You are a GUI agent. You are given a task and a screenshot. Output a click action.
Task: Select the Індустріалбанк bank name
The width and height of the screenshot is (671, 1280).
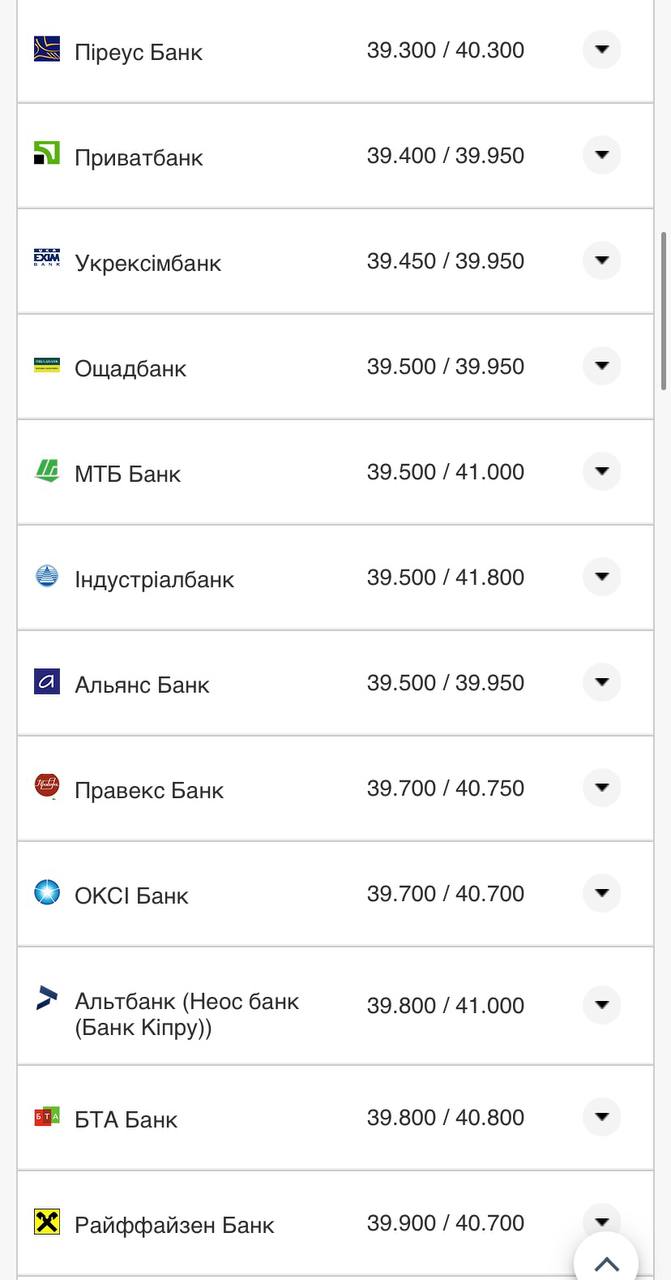154,579
